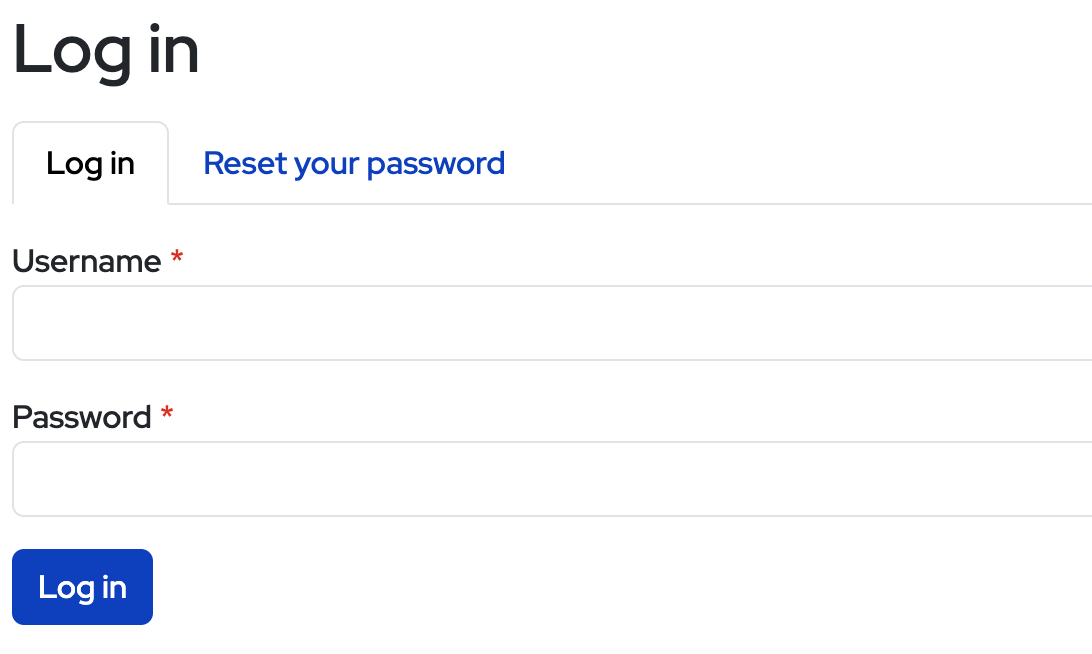Click the Log in page heading
Screen dimensions: 1092x654
105,52
